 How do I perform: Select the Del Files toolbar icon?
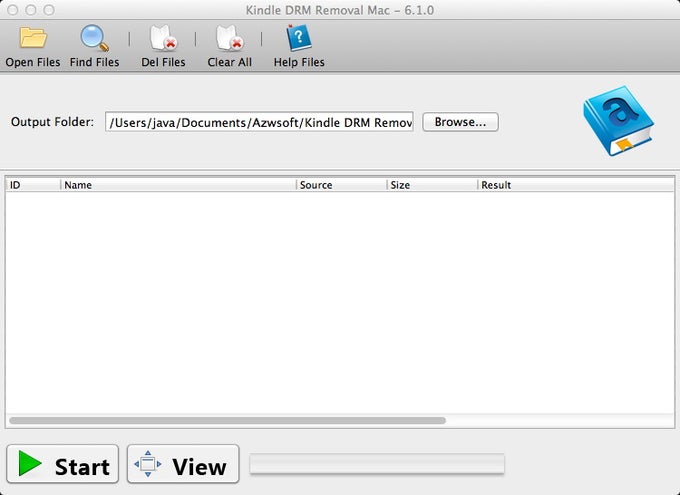[163, 38]
